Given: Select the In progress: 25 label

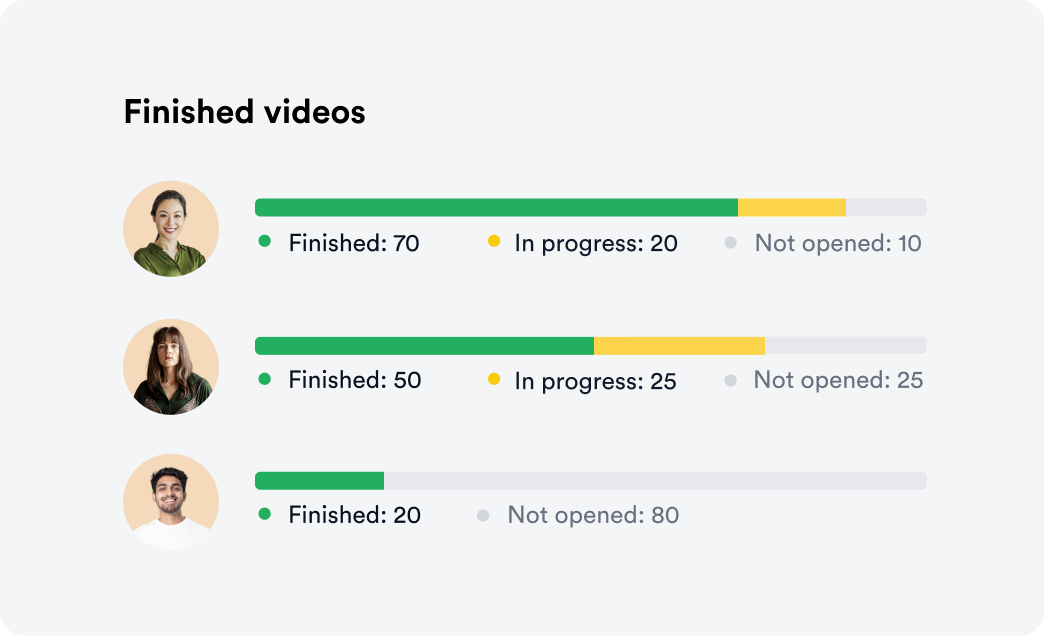Looking at the screenshot, I should click(x=595, y=382).
